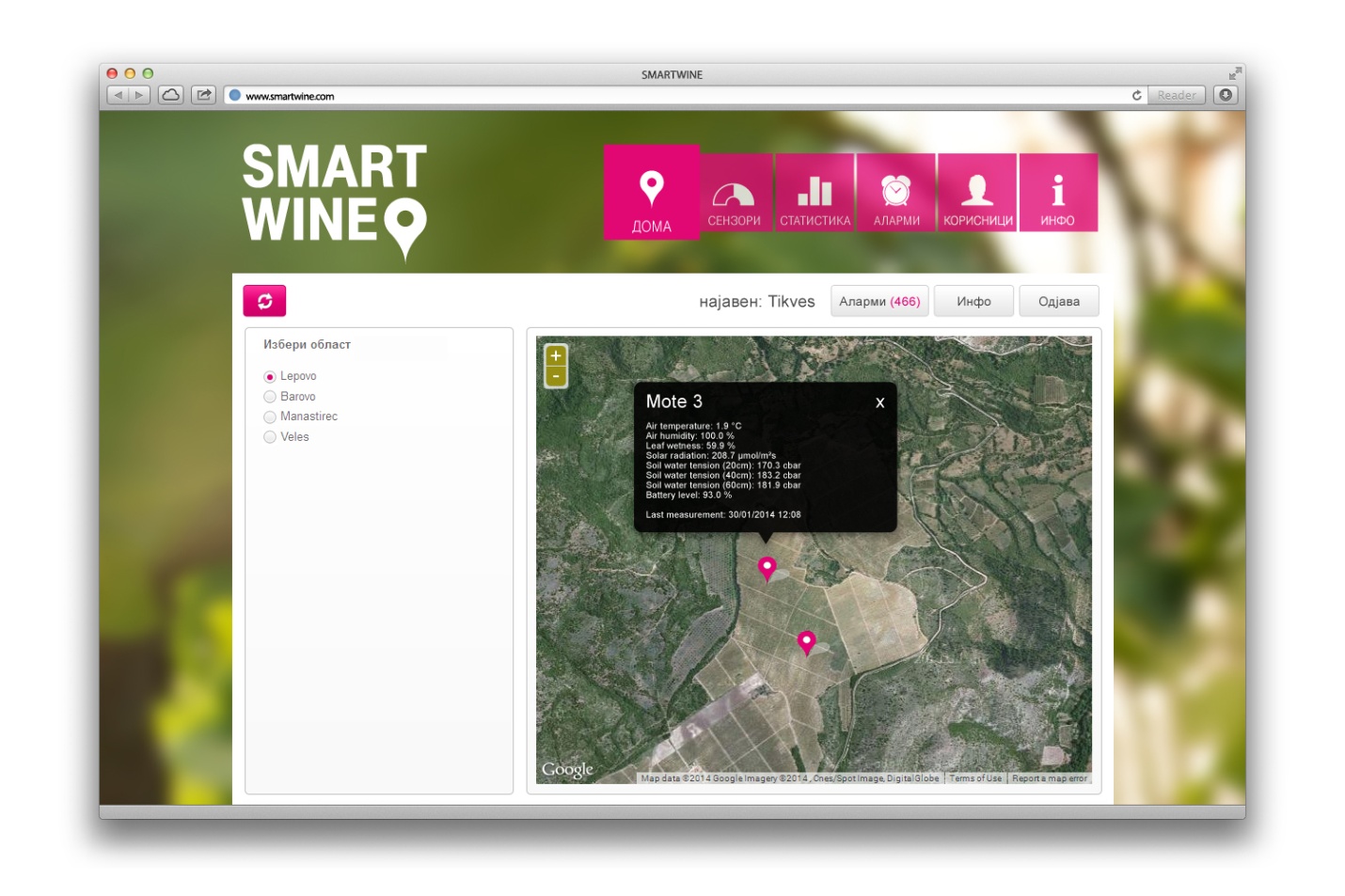Close the Mote 3 info popup

(x=880, y=402)
